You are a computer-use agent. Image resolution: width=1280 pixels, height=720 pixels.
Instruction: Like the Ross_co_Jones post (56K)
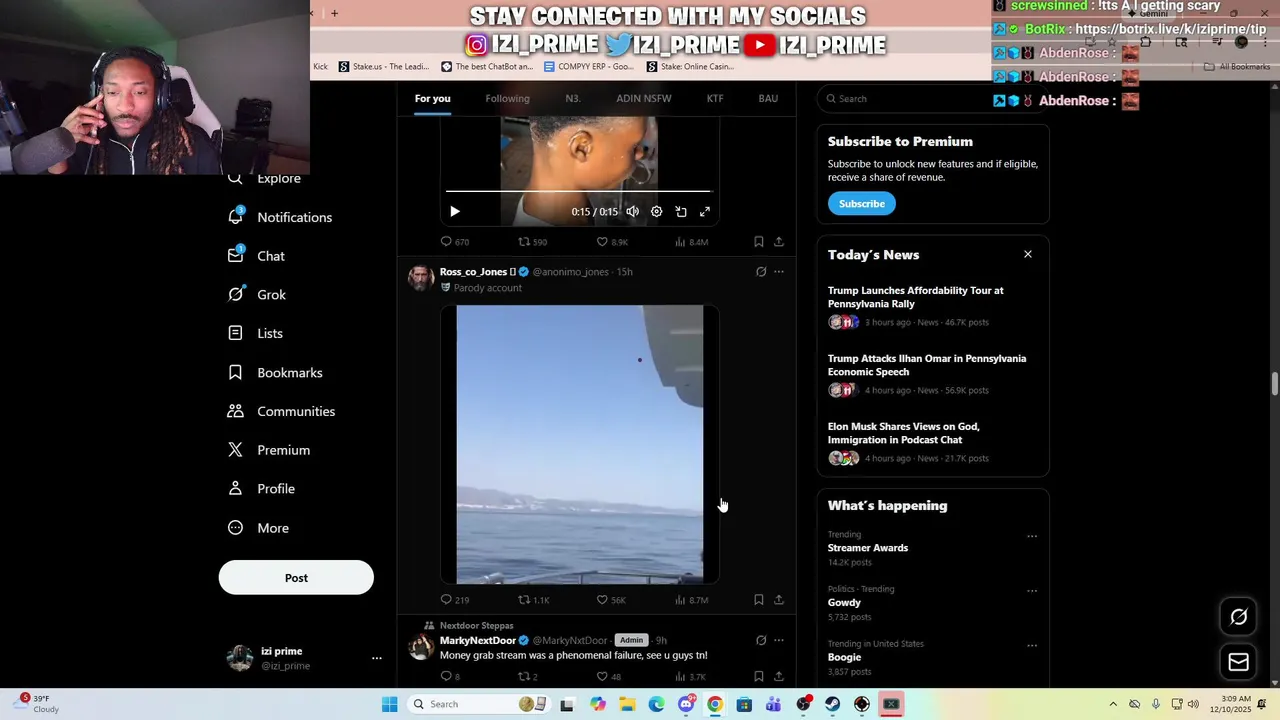(x=611, y=600)
